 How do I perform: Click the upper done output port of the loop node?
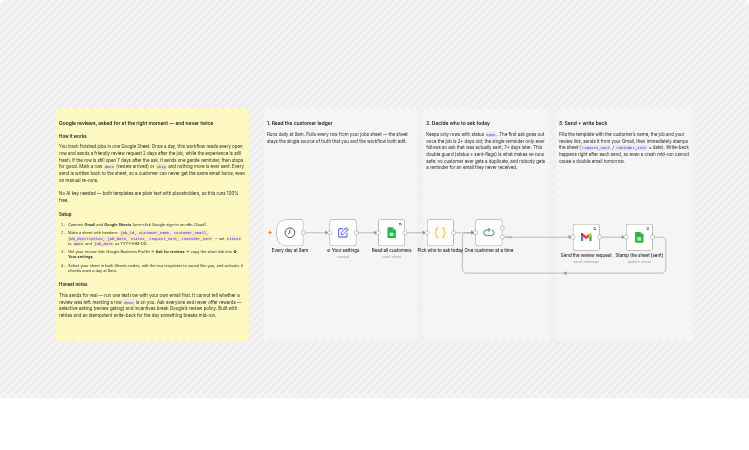(x=503, y=228)
